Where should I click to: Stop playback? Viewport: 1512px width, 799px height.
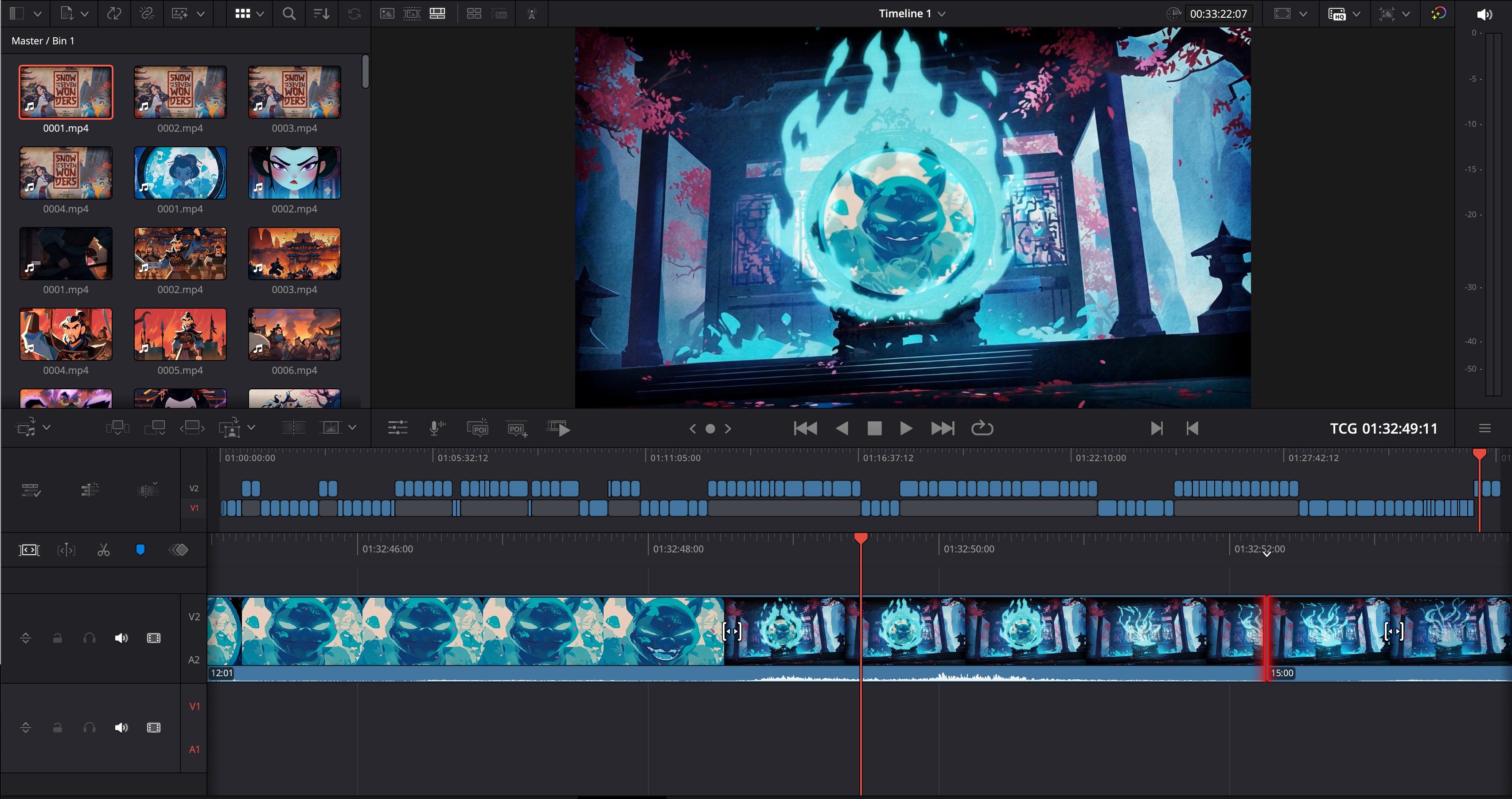[x=875, y=428]
